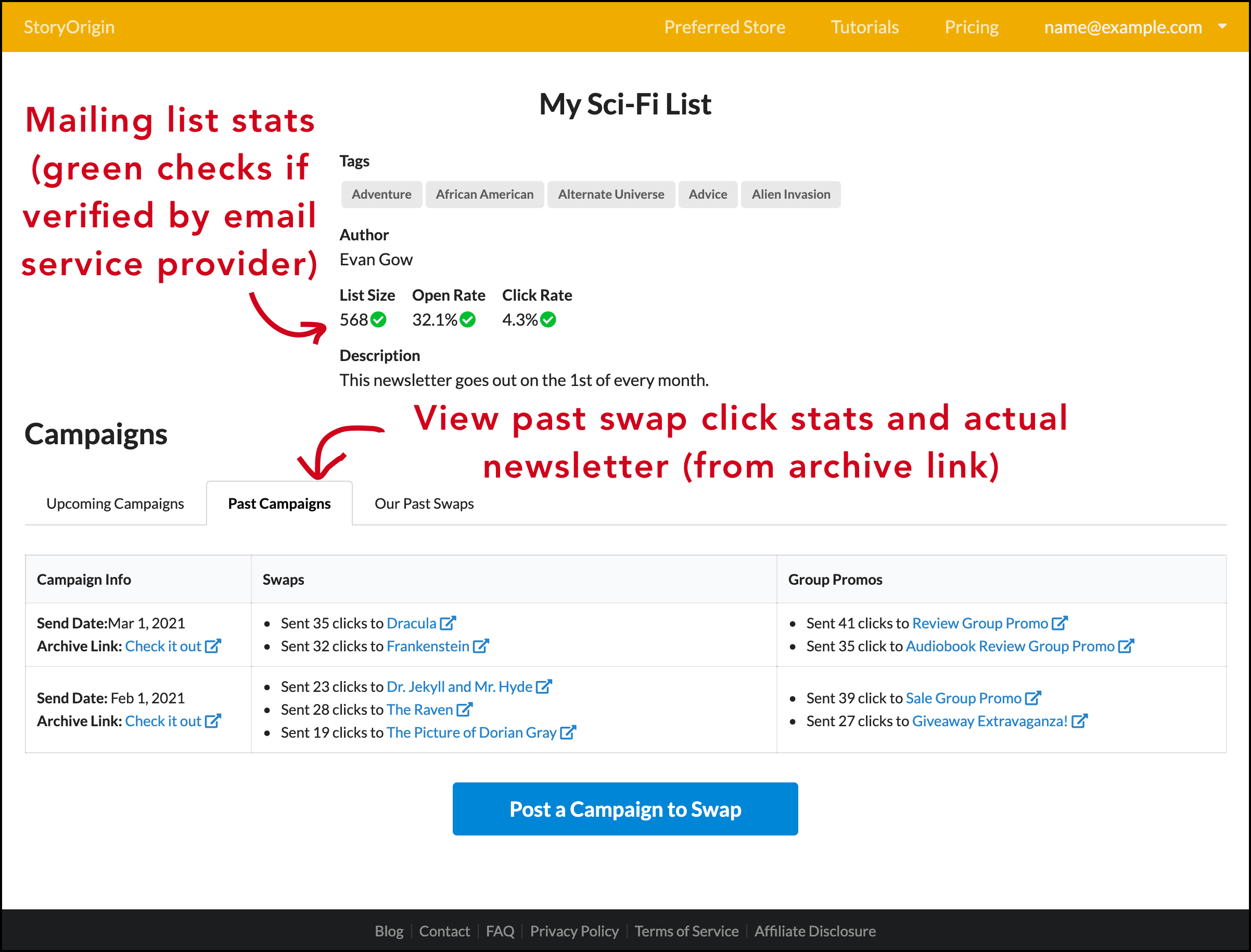Open the Sale Group Promo external link icon
This screenshot has height=952, width=1251.
[x=1035, y=698]
